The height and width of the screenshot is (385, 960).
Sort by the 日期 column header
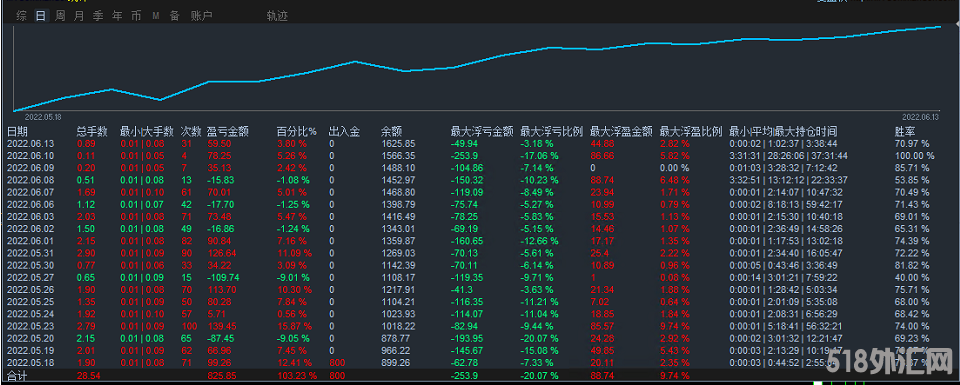17,131
